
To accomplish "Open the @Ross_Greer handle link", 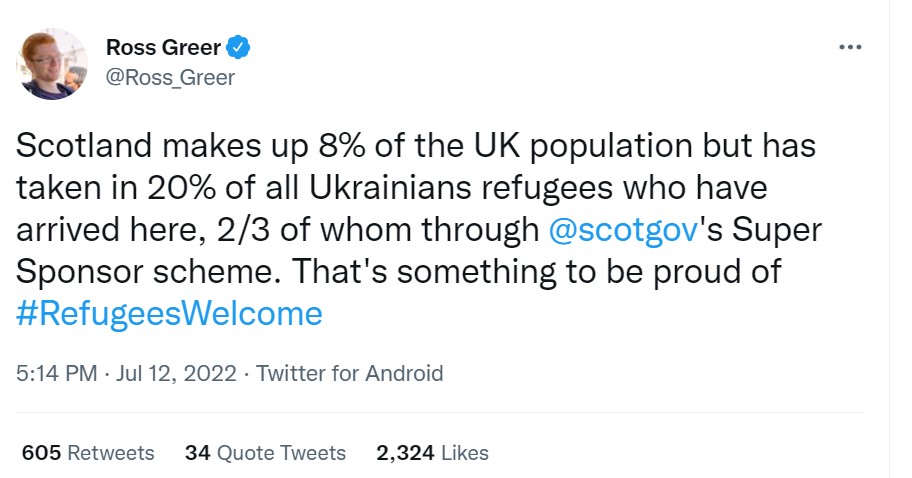I will click(x=170, y=77).
